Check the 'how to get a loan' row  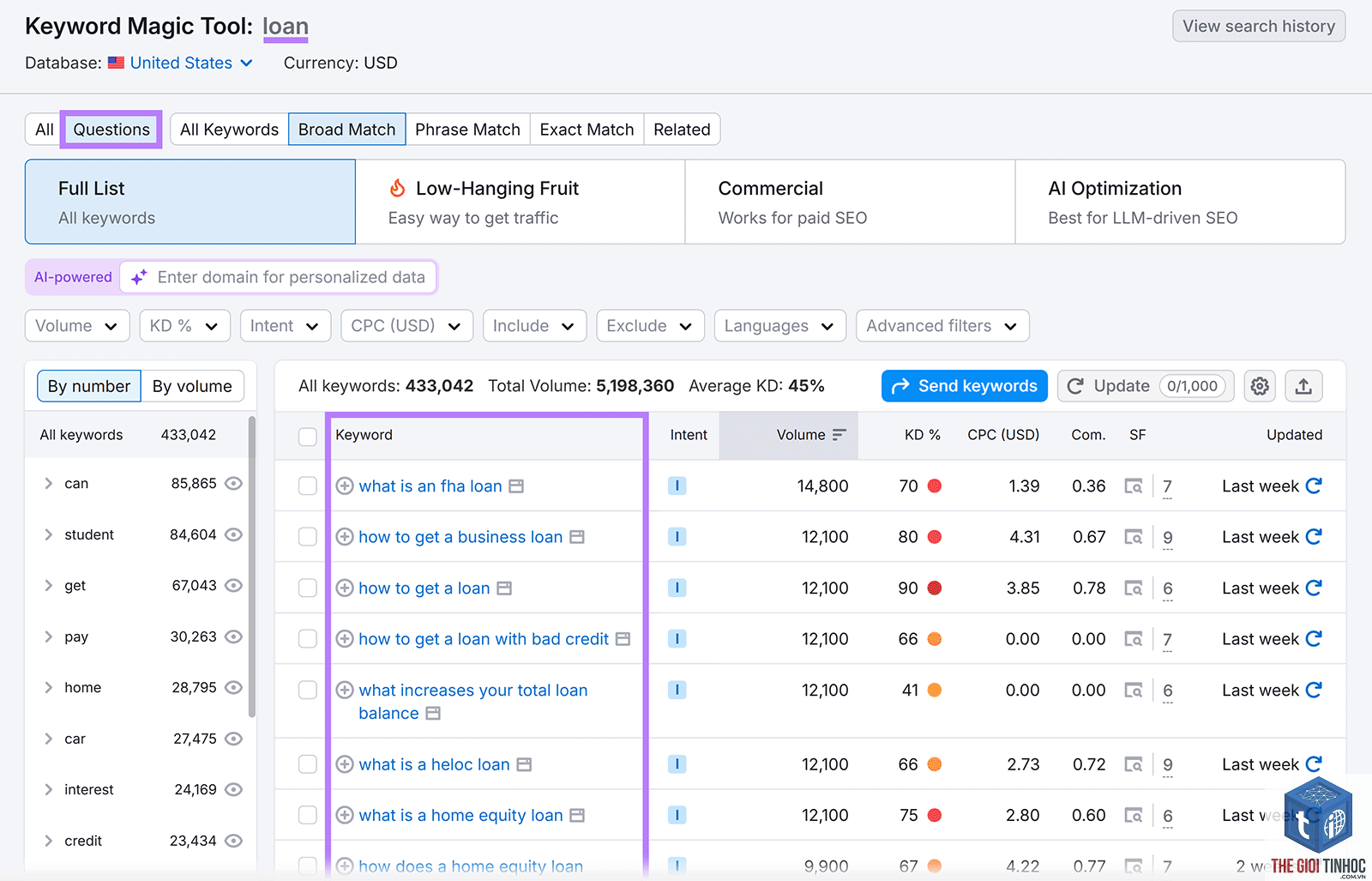pyautogui.click(x=308, y=588)
